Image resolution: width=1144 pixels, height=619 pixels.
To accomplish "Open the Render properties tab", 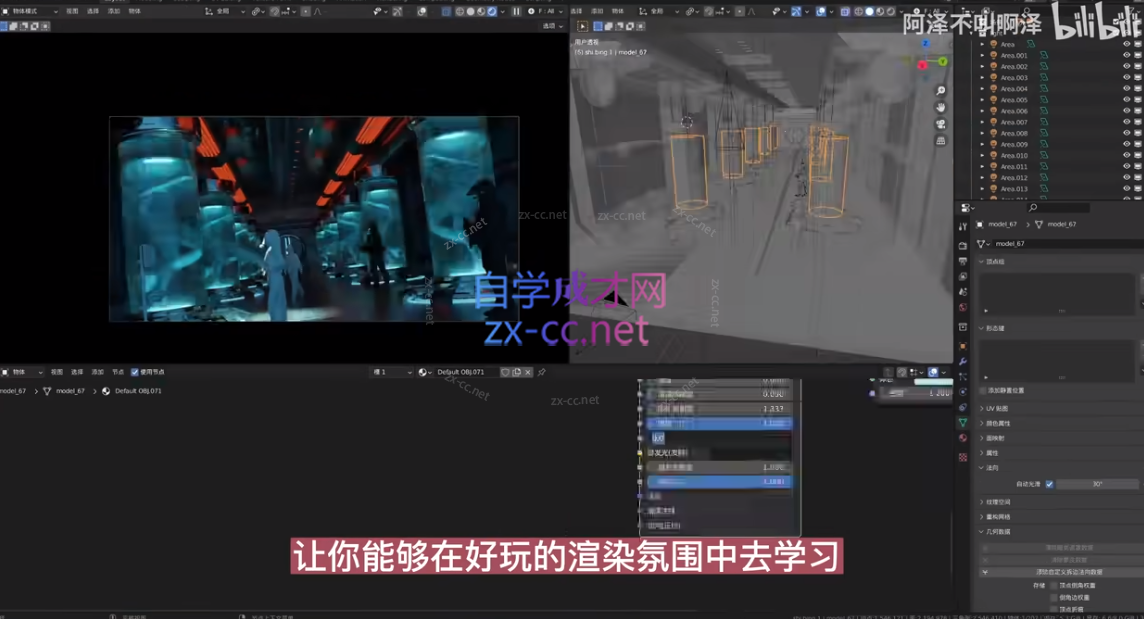I will point(963,246).
